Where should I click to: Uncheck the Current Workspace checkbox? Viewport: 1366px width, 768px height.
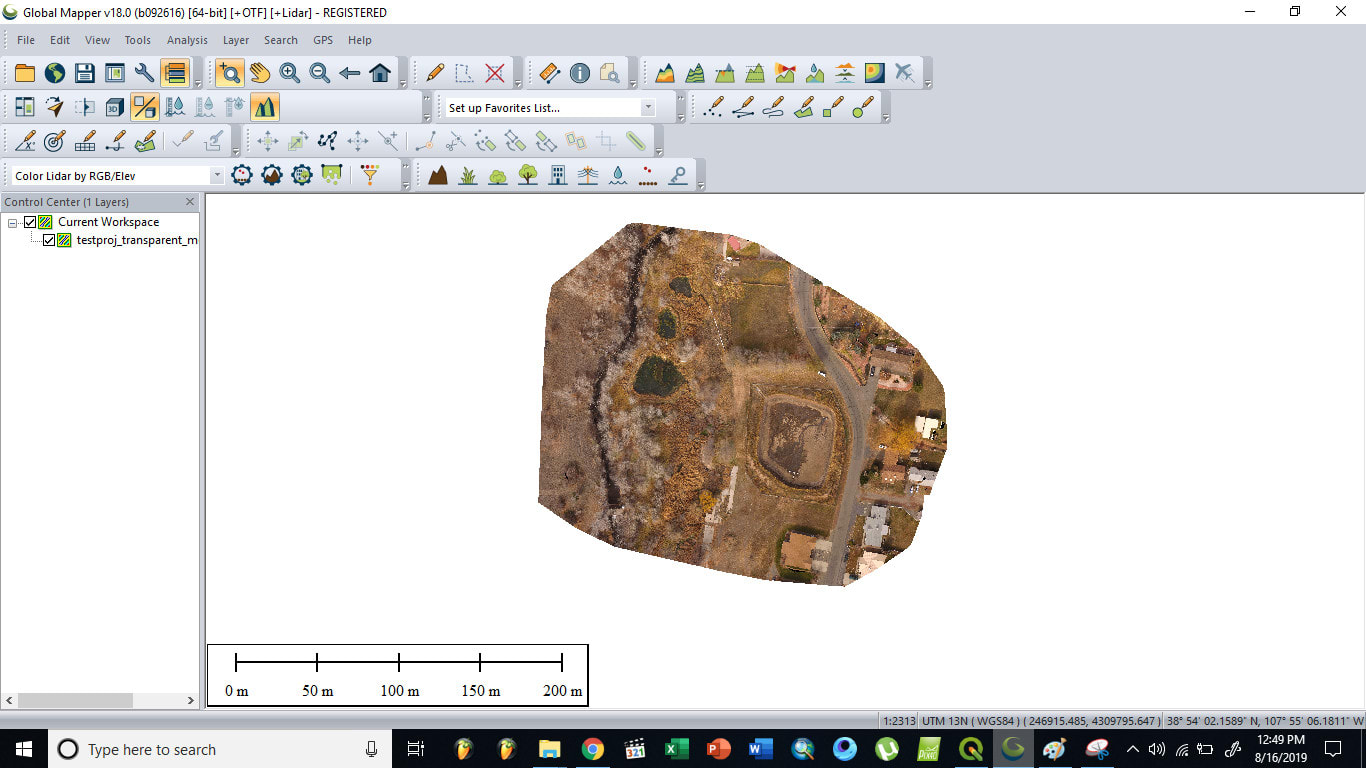click(30, 222)
